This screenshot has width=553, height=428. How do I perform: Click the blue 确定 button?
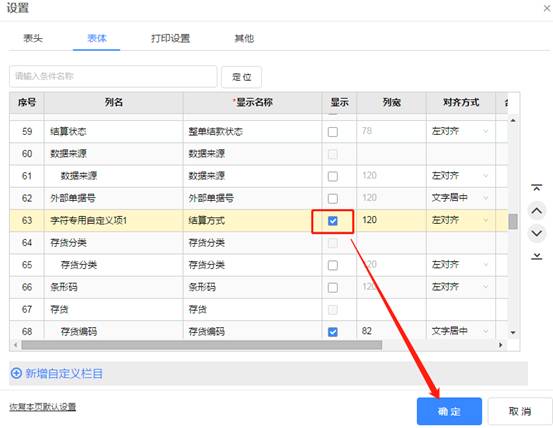click(x=449, y=411)
